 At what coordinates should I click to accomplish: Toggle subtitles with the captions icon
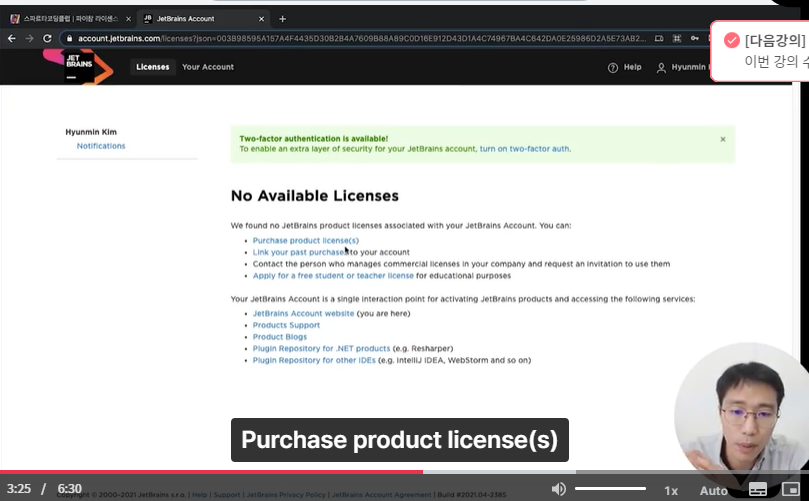pyautogui.click(x=758, y=489)
